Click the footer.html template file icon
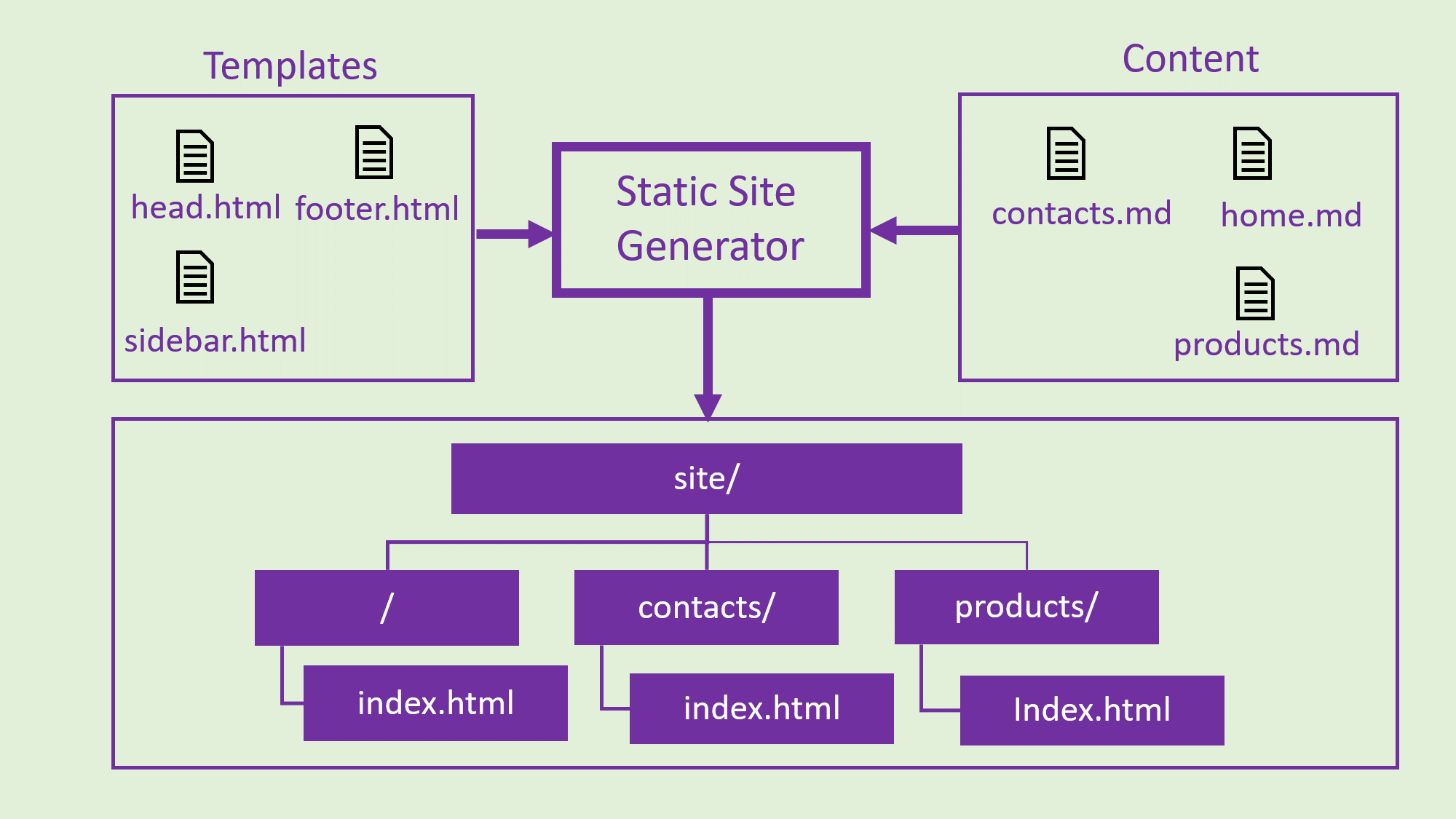1456x819 pixels. point(371,156)
